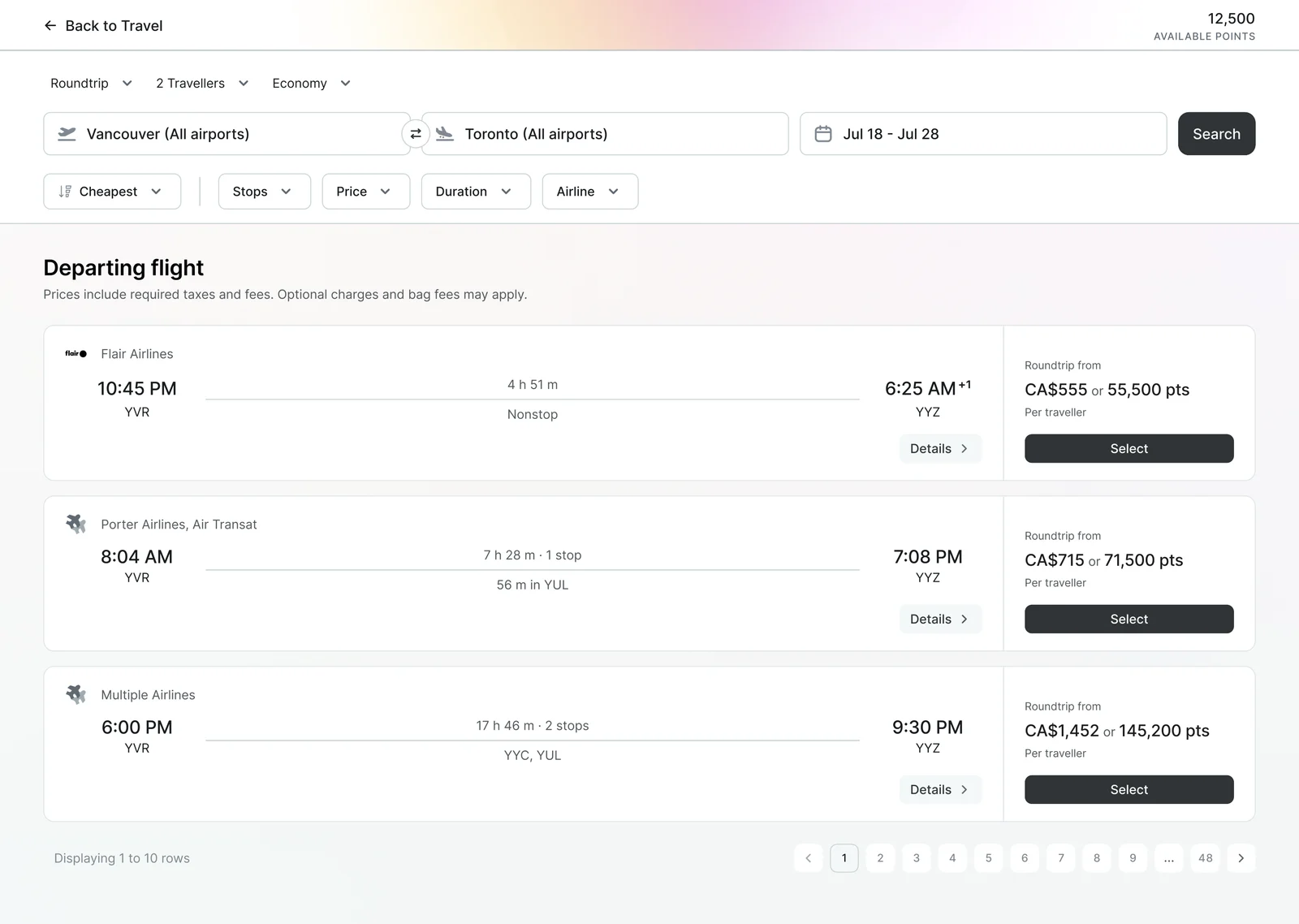Click the calendar icon in date field
The height and width of the screenshot is (924, 1299).
pos(823,134)
